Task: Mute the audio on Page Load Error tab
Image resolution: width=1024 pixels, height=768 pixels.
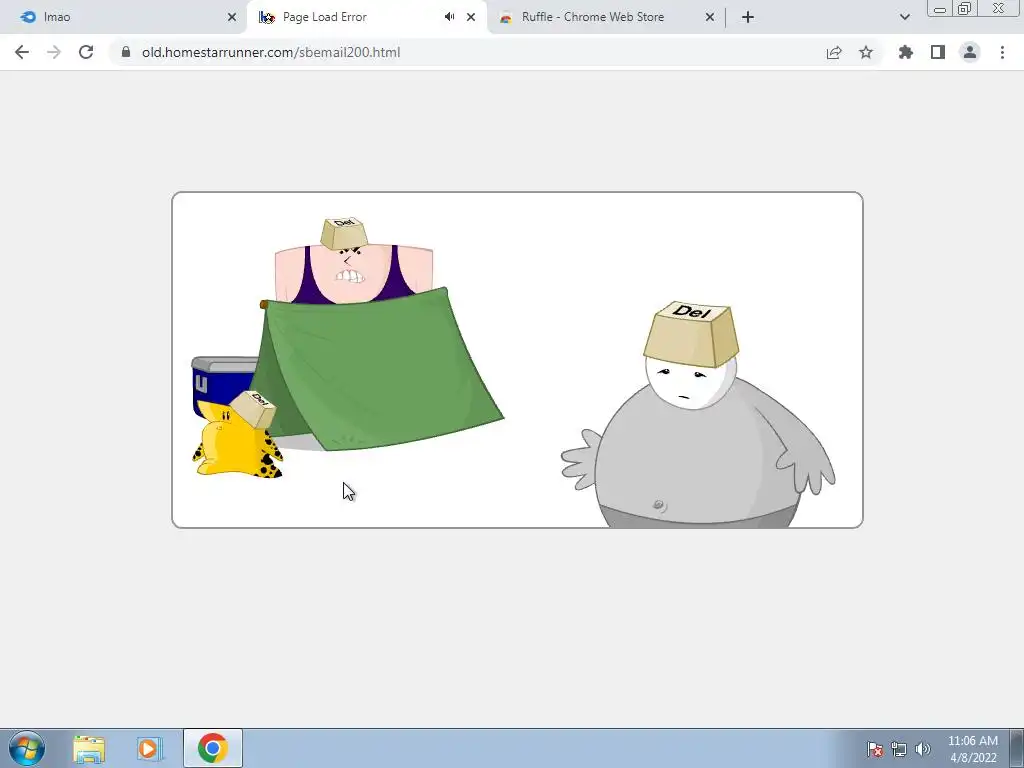Action: click(449, 17)
